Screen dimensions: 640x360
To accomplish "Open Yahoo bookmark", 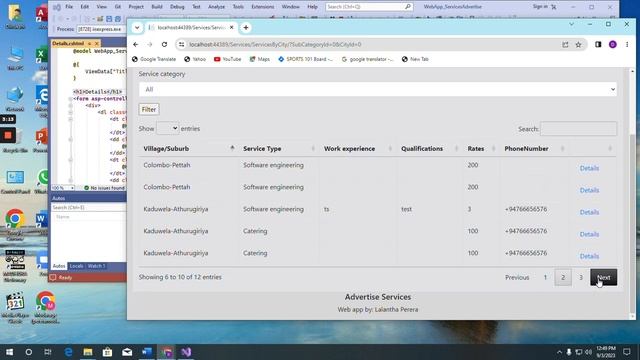I will (x=195, y=59).
